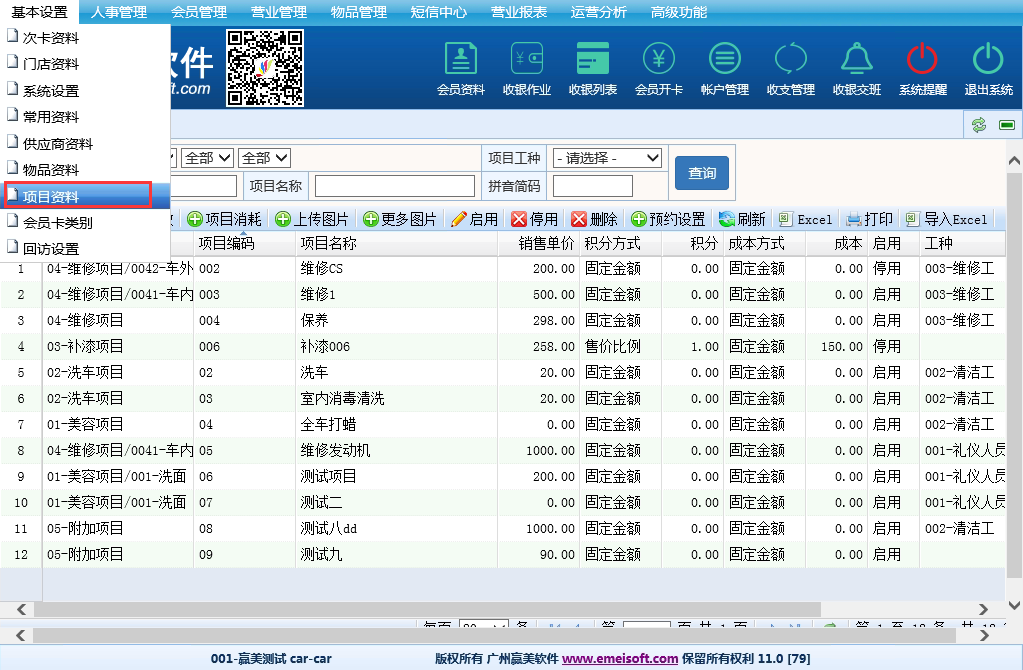Open the 收银交班 shift handover bell icon
The width and height of the screenshot is (1023, 670).
click(856, 67)
